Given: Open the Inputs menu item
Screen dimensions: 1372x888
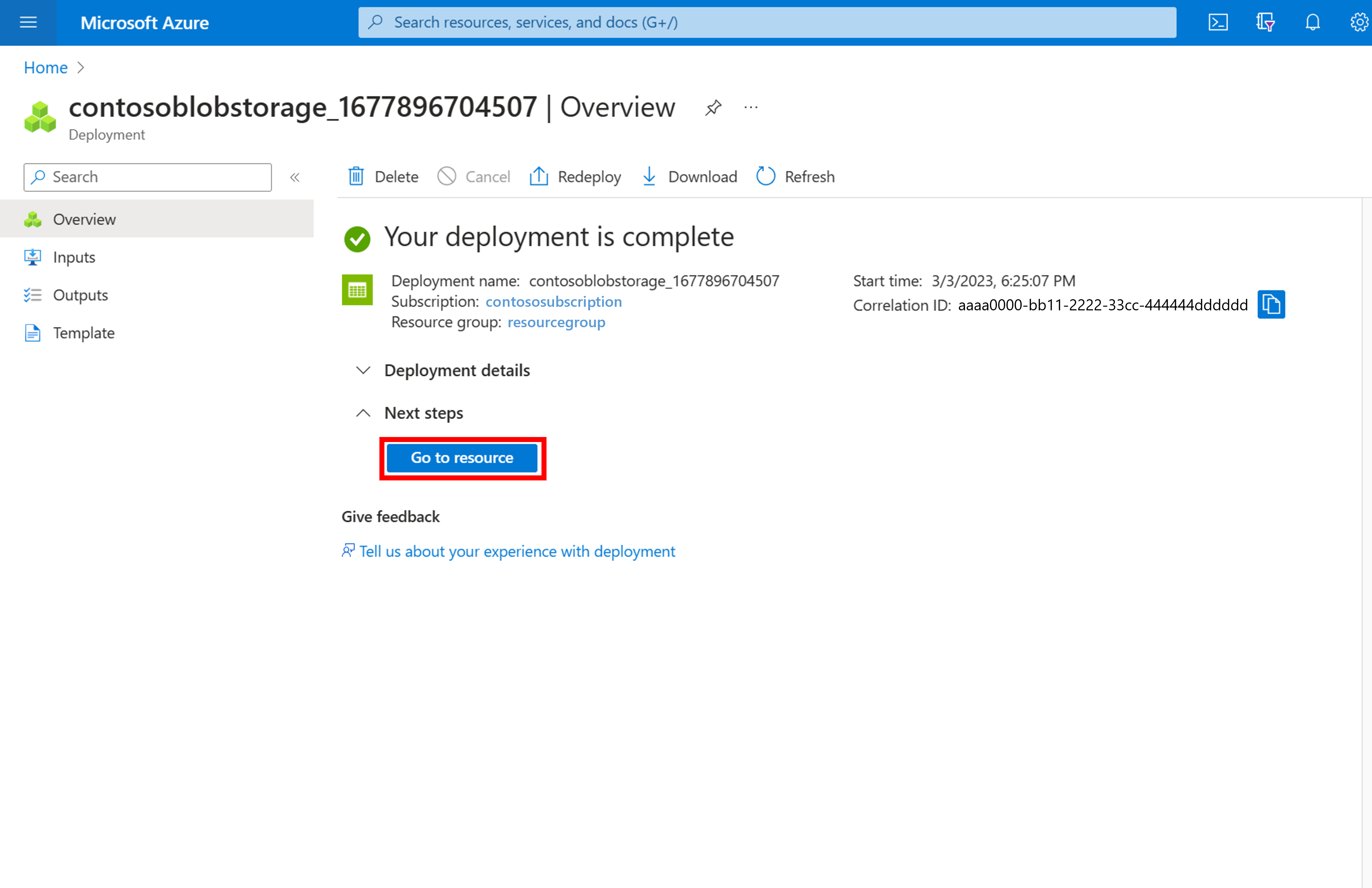Looking at the screenshot, I should coord(74,257).
